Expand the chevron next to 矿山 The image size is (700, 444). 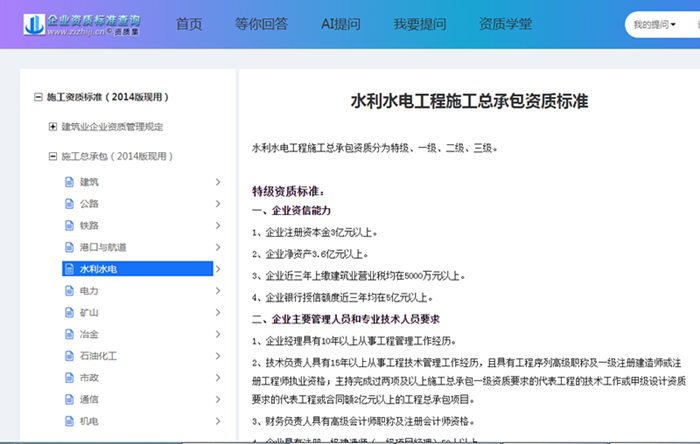tap(218, 312)
